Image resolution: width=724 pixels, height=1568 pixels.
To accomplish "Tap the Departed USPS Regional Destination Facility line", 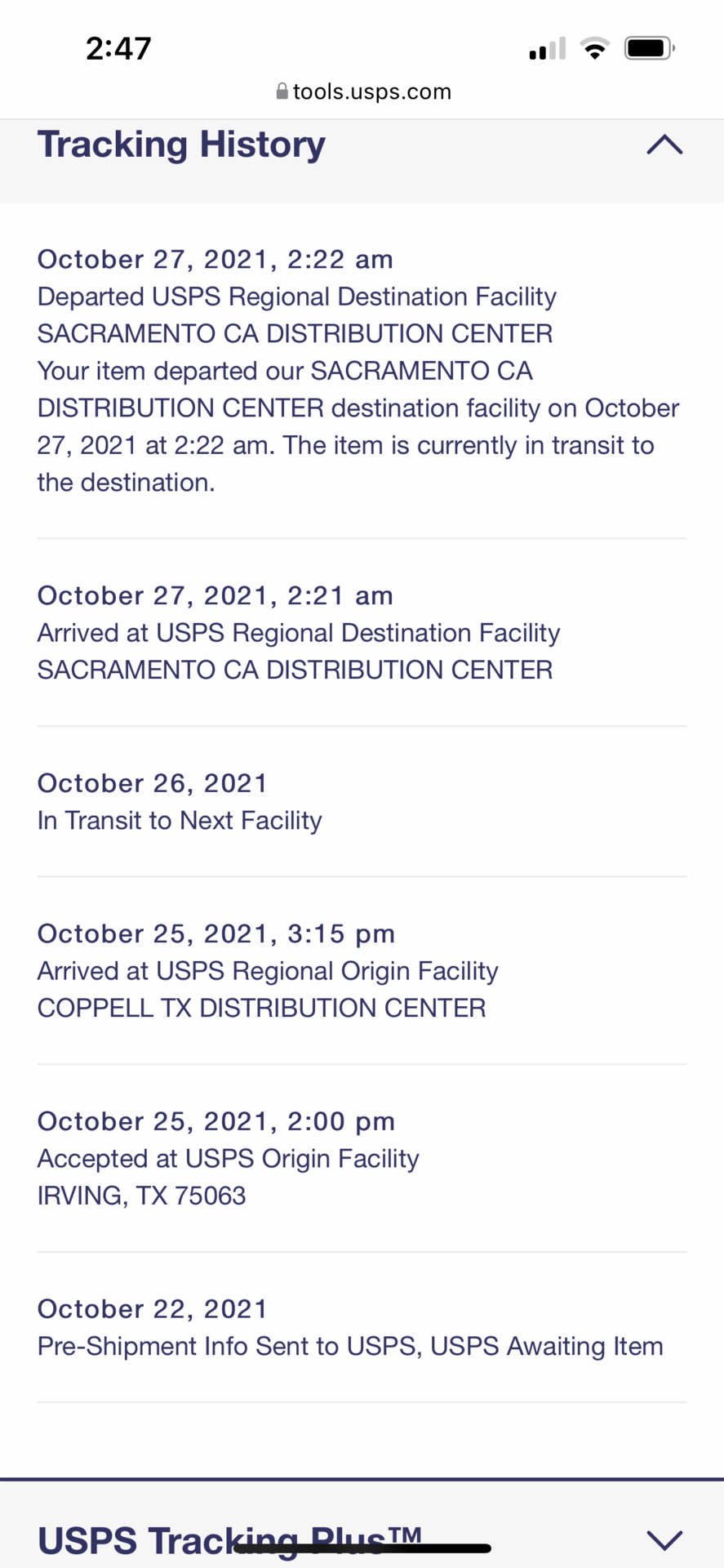I will pos(297,296).
